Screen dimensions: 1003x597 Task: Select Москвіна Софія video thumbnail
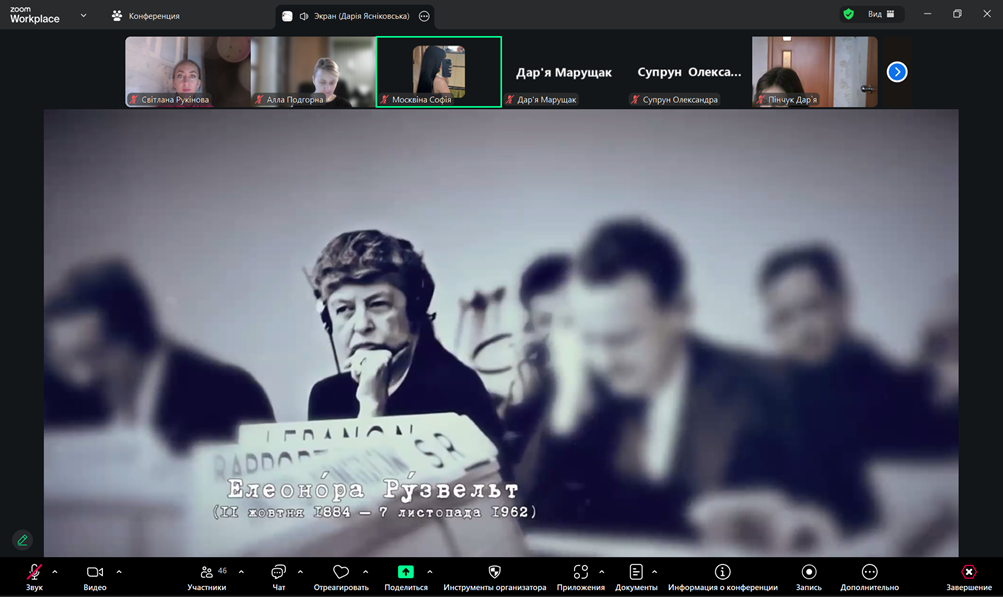point(438,71)
